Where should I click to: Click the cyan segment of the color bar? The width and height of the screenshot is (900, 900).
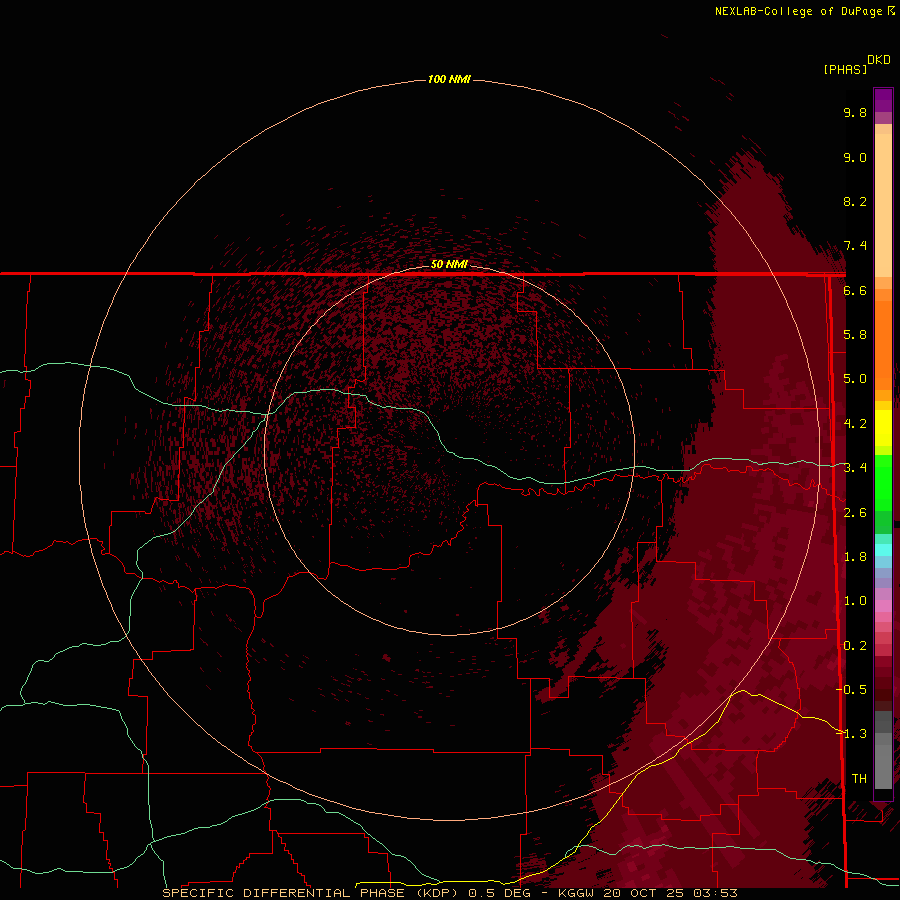click(x=883, y=550)
